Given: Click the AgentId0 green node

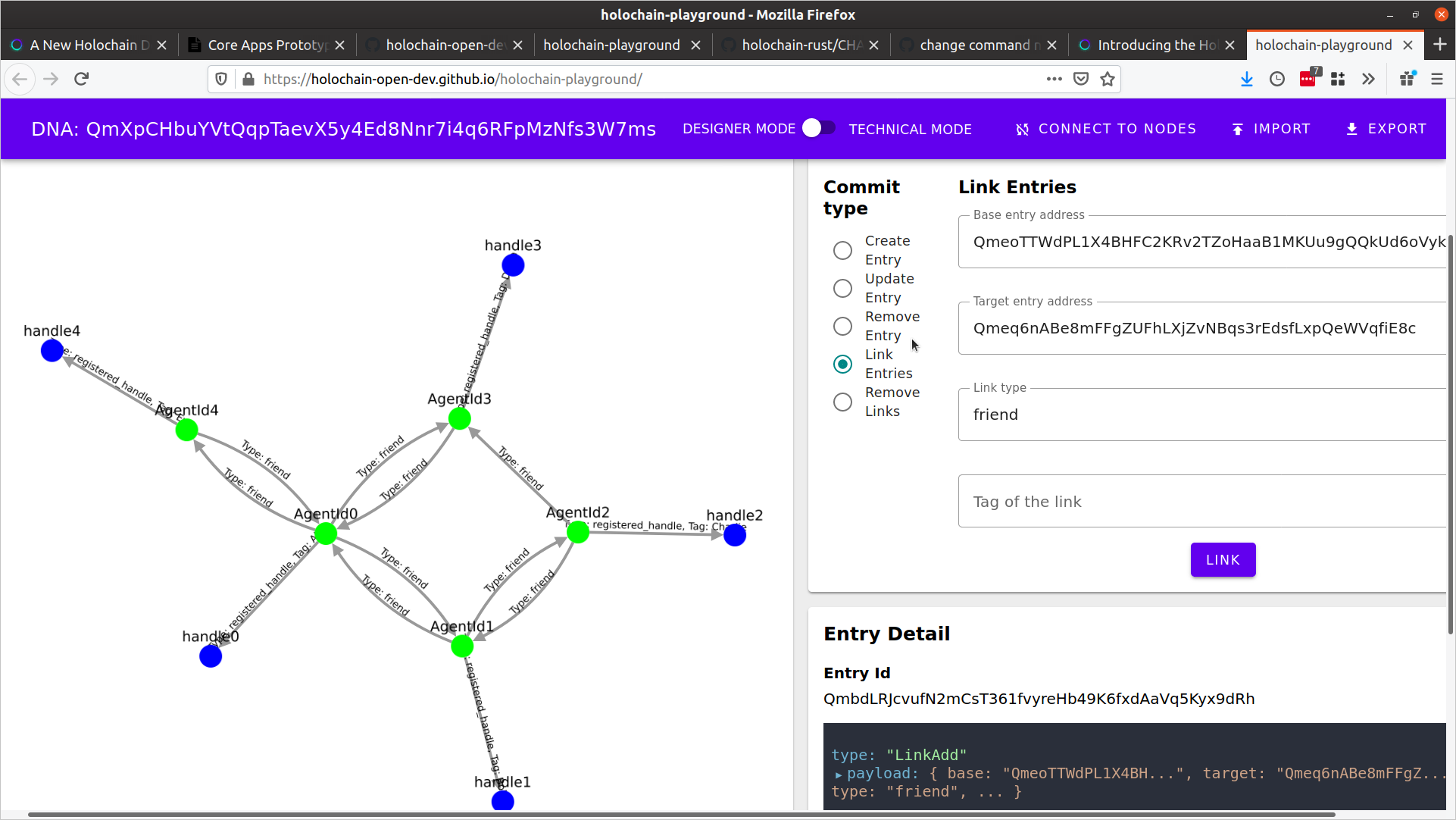Looking at the screenshot, I should point(326,534).
